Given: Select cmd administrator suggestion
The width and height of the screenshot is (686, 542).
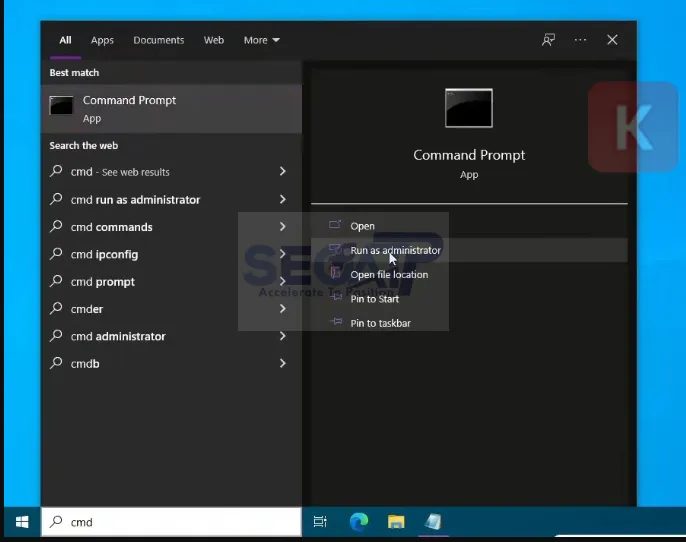Looking at the screenshot, I should coord(172,336).
